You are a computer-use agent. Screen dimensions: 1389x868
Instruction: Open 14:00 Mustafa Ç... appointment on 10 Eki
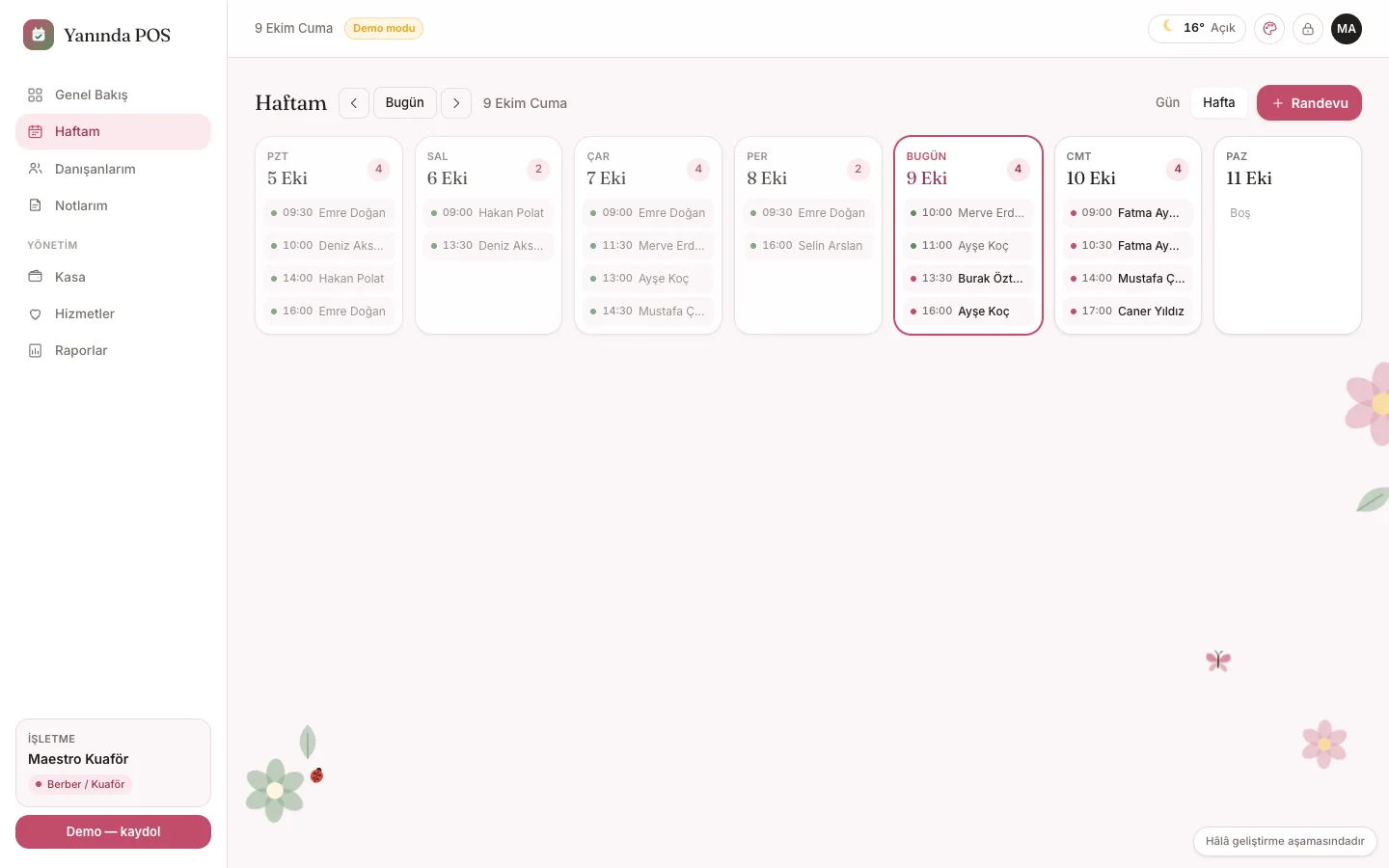[1128, 279]
